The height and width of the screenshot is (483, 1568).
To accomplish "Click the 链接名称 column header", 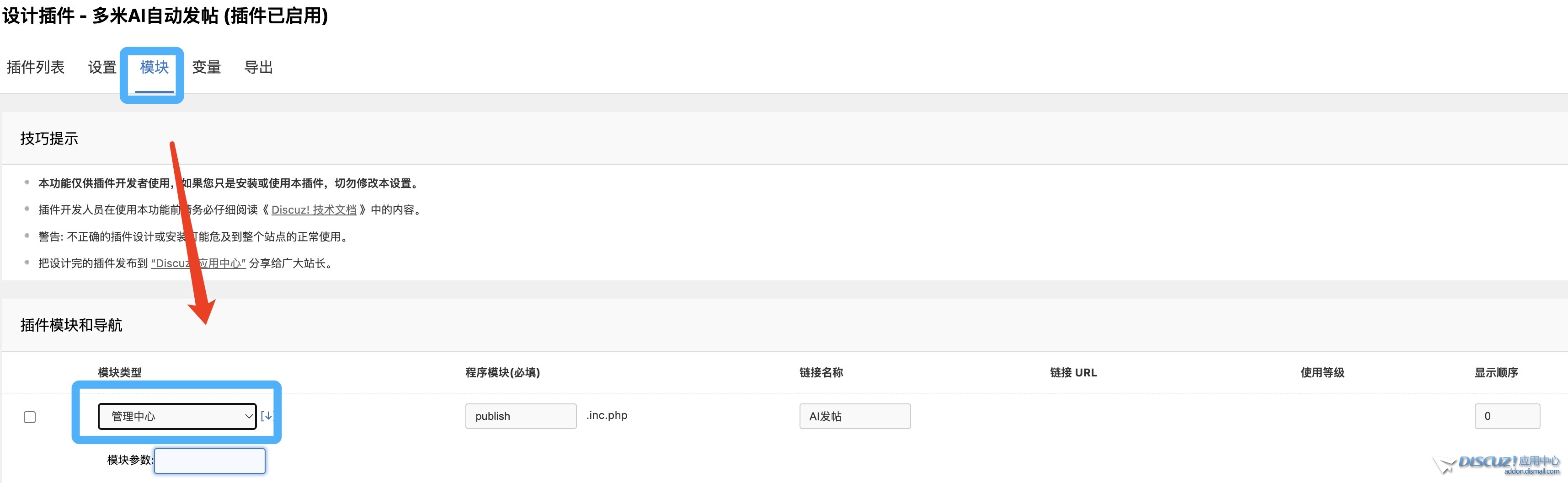I will (x=821, y=373).
